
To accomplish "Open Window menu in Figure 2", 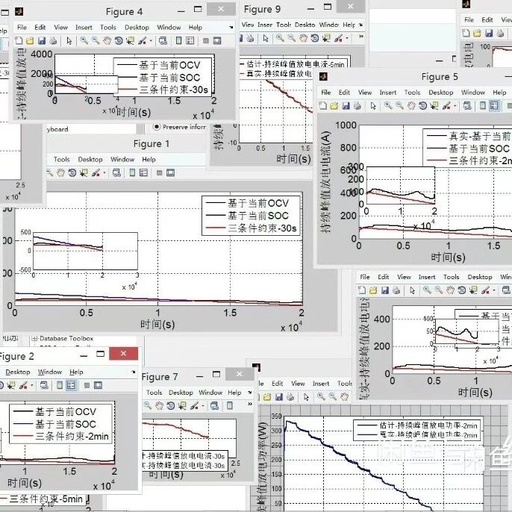I will pos(50,372).
